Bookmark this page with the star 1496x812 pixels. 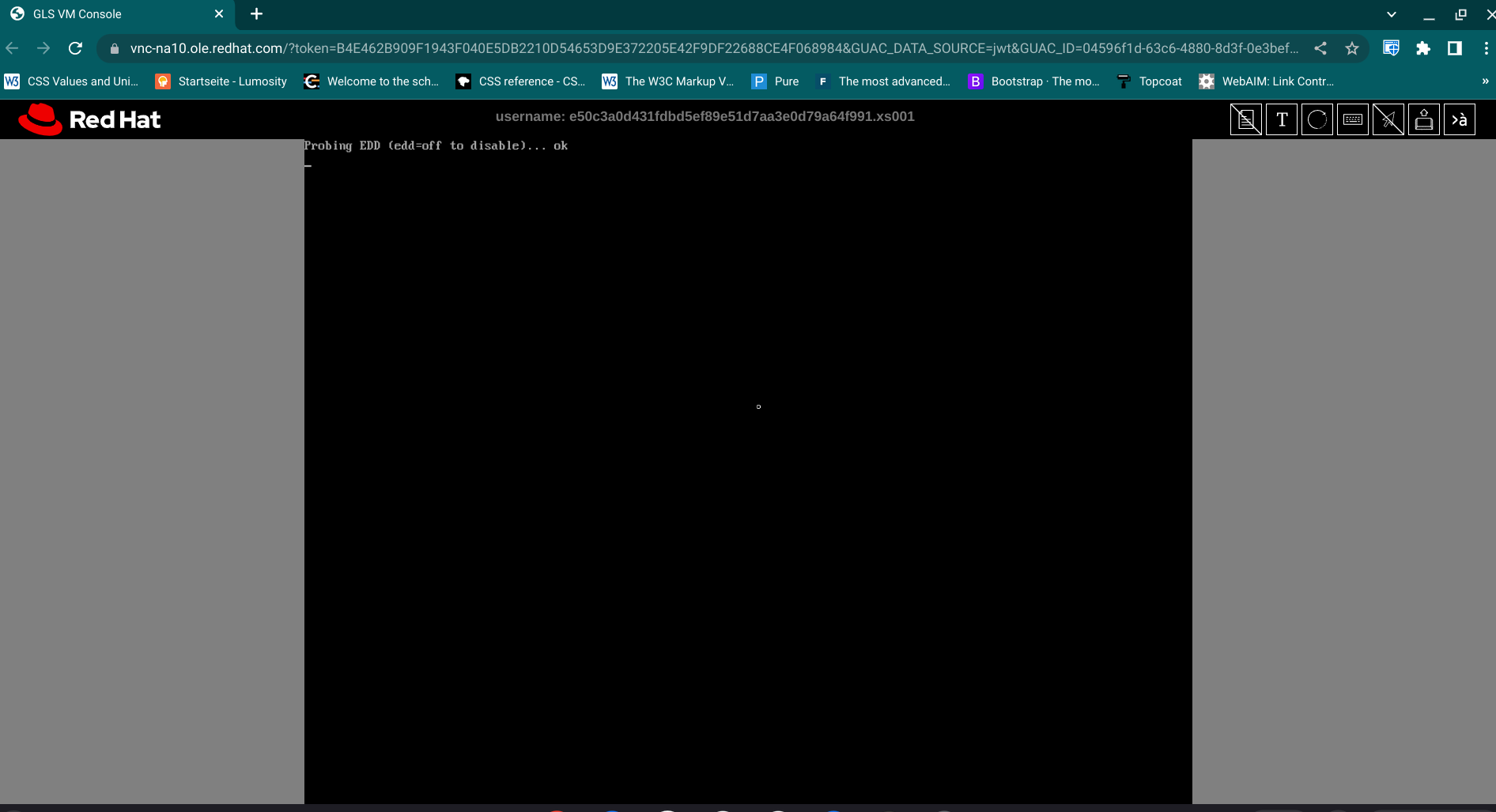1352,48
